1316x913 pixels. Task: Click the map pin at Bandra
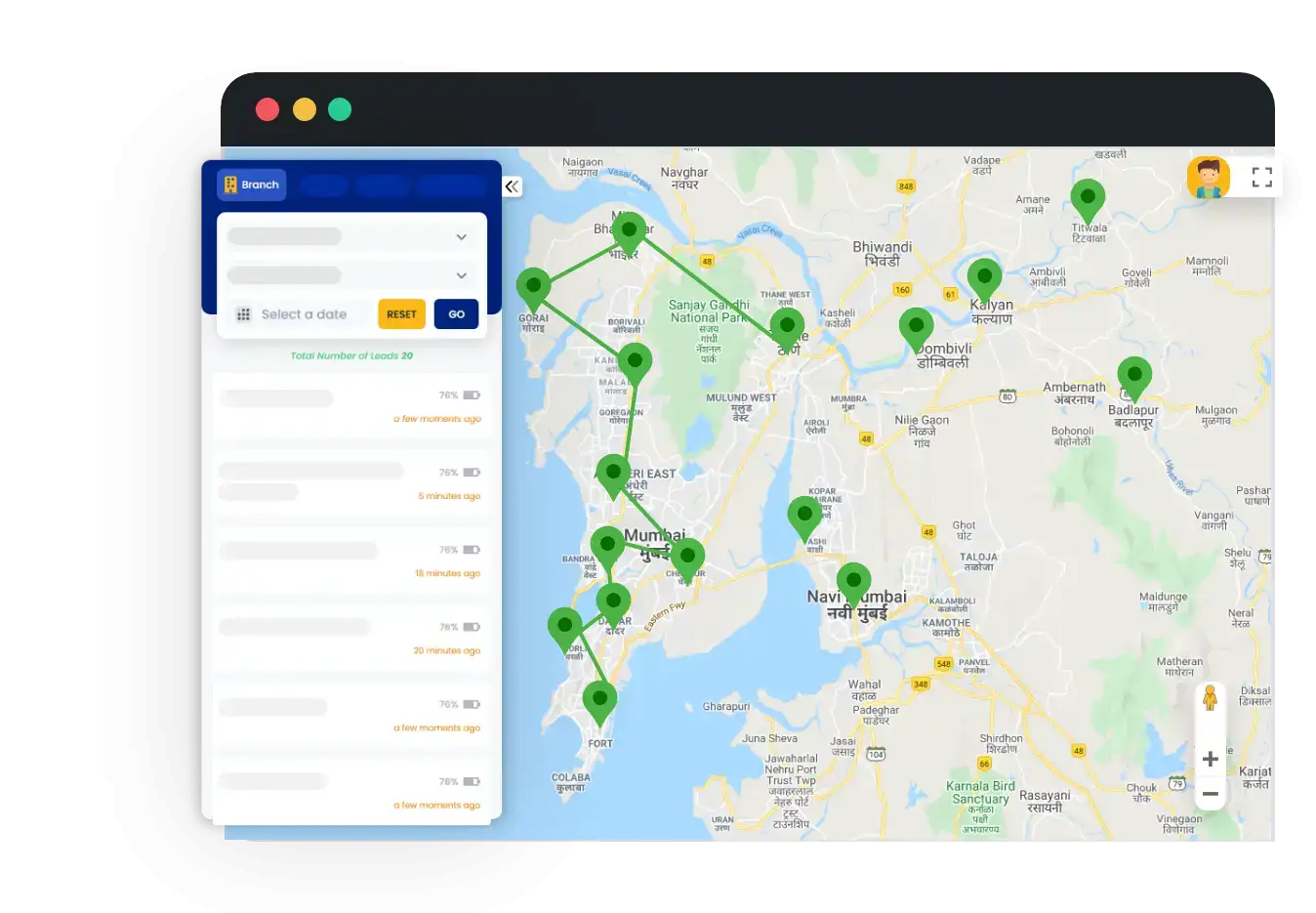[x=607, y=549]
